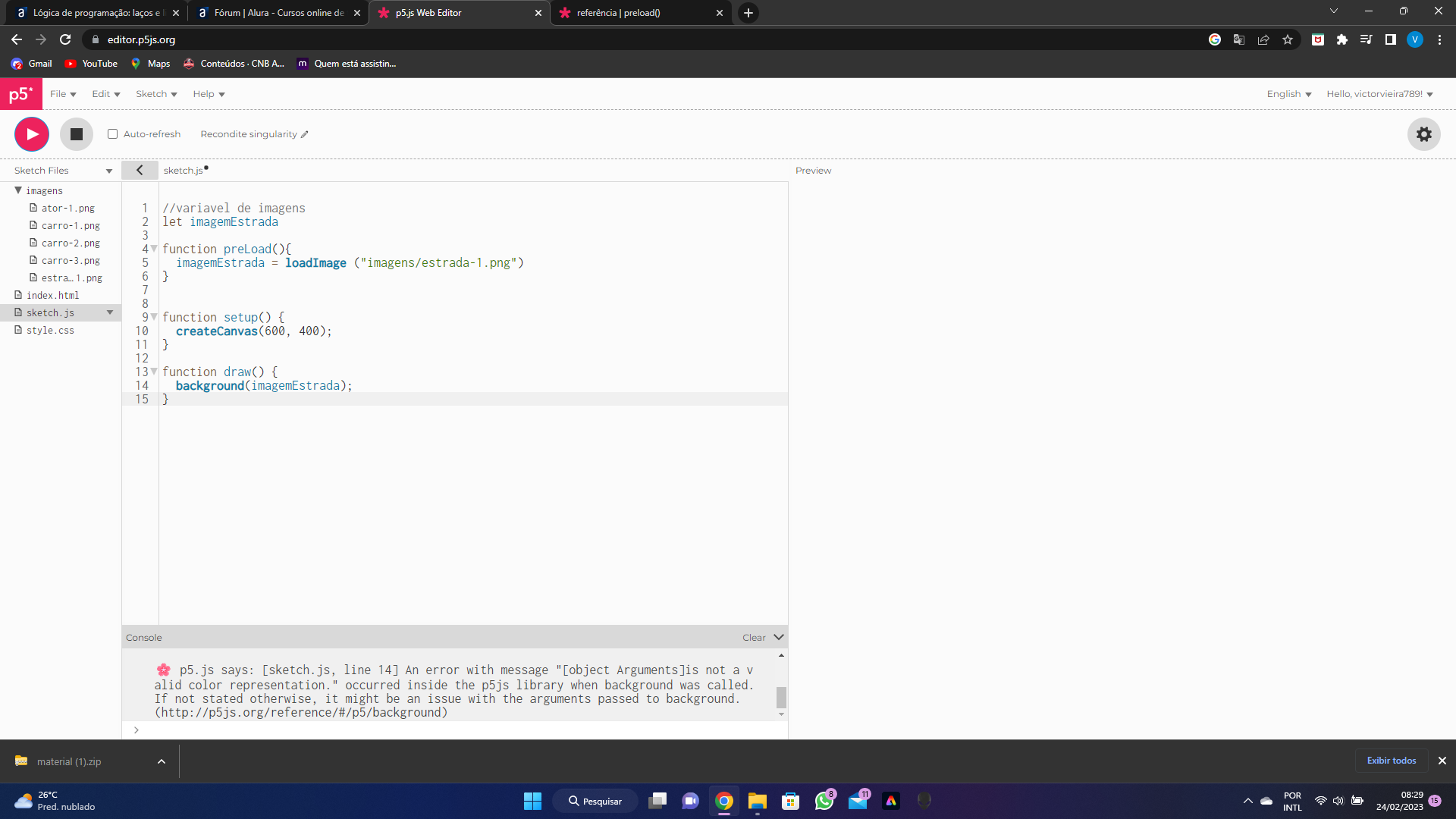Select sketch.js in the file tree
Viewport: 1456px width, 819px height.
point(50,312)
